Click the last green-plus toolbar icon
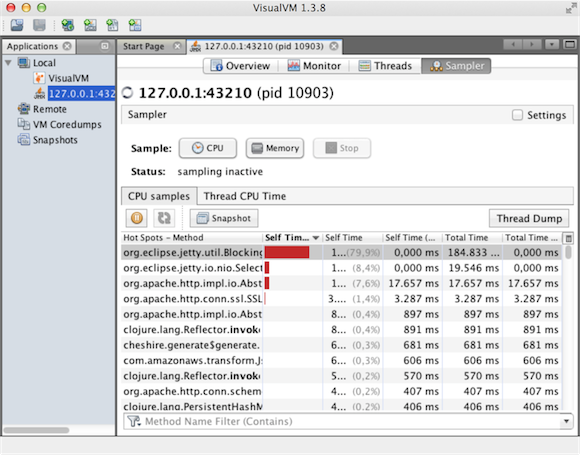The width and height of the screenshot is (580, 455). (x=135, y=25)
